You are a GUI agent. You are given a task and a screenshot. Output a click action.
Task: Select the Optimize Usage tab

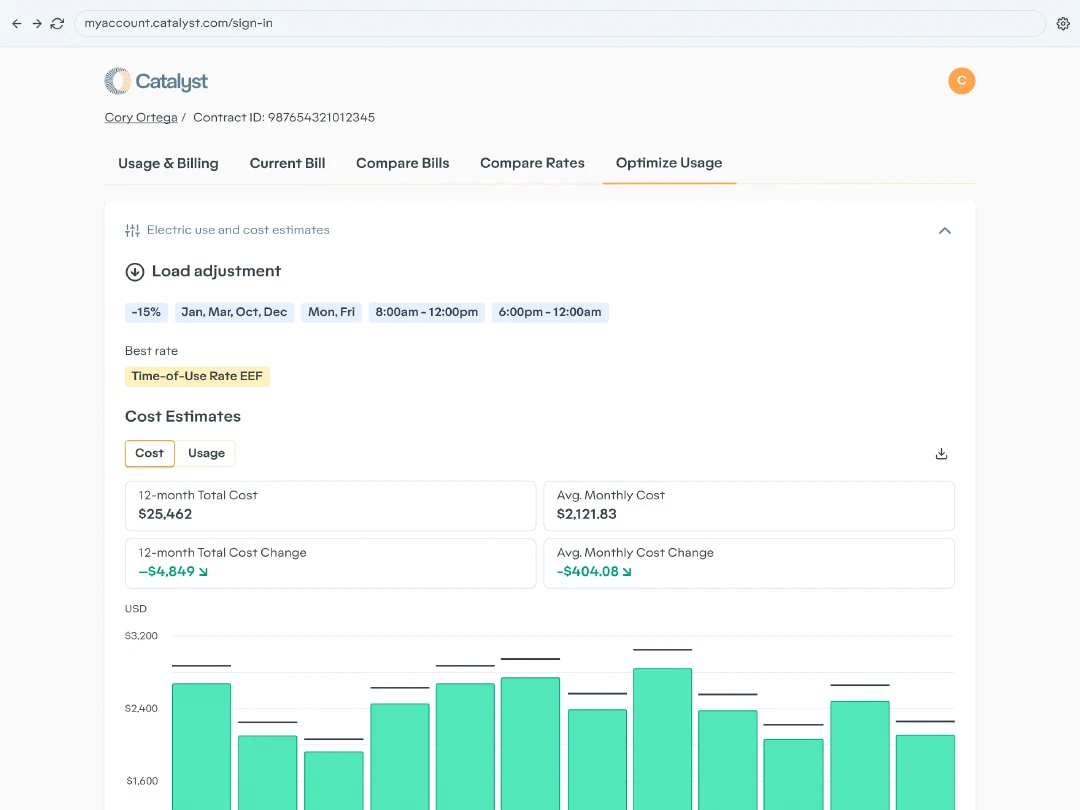pyautogui.click(x=669, y=163)
